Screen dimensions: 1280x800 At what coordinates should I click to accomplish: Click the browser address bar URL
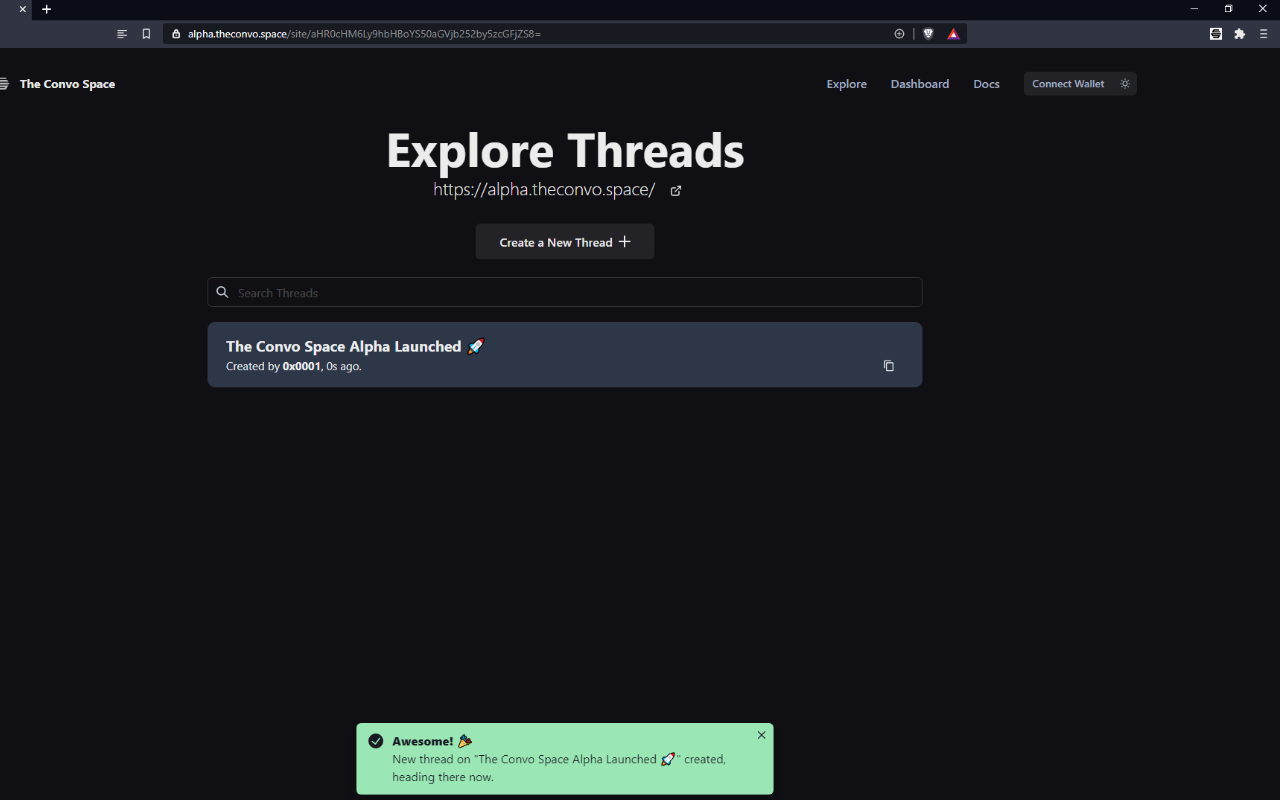(364, 33)
